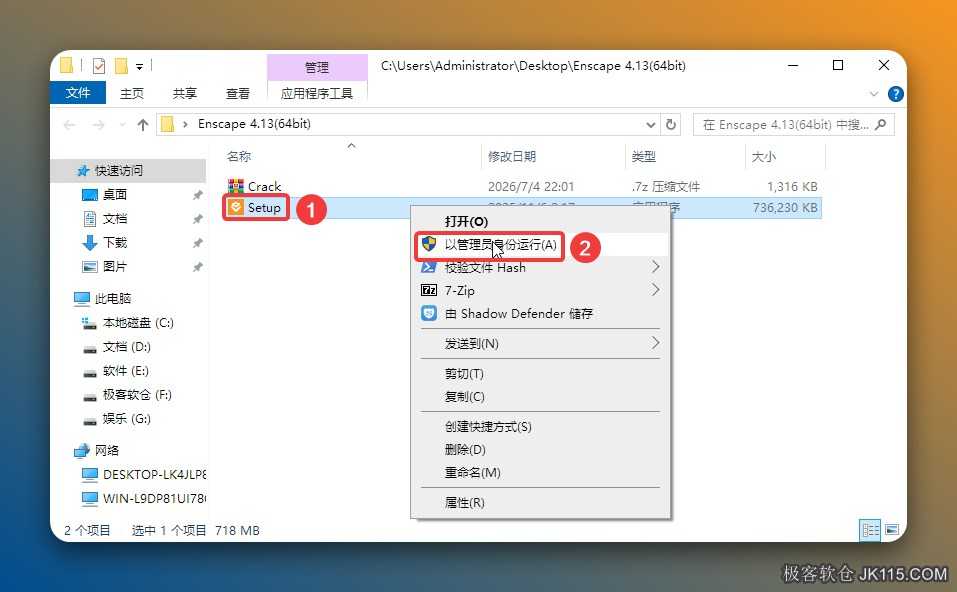Choose 复制(C) from the context menu
Image resolution: width=957 pixels, height=592 pixels.
click(x=540, y=397)
